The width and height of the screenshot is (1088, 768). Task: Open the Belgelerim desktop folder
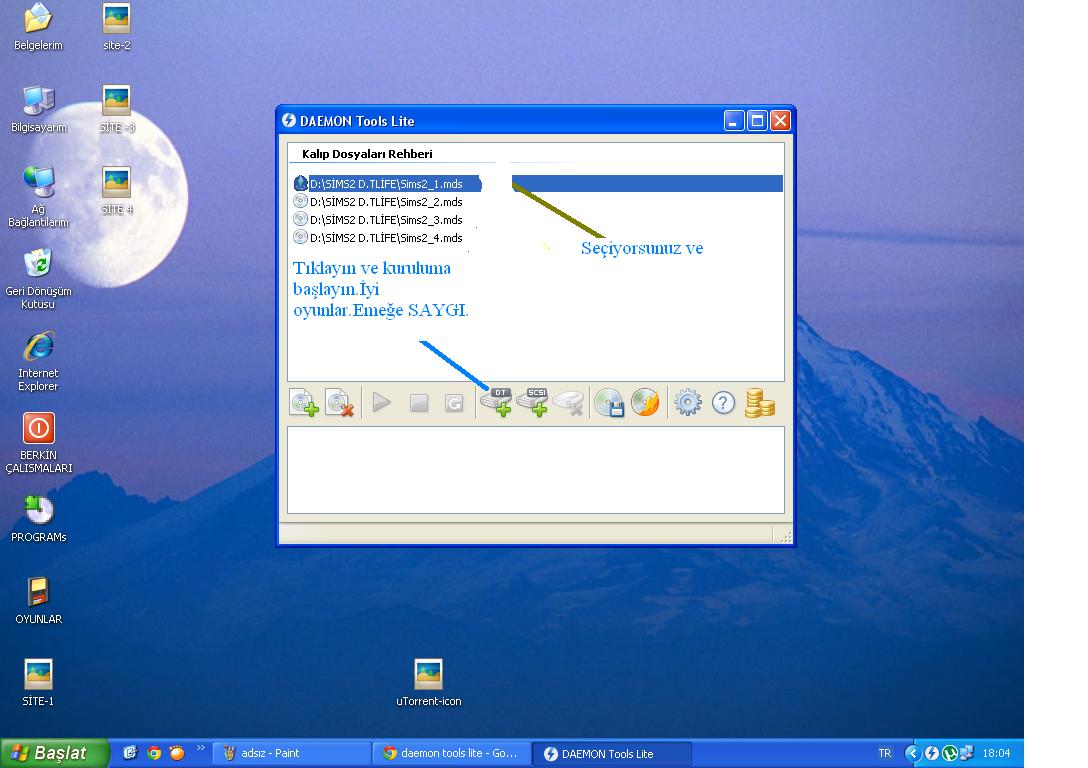[38, 28]
